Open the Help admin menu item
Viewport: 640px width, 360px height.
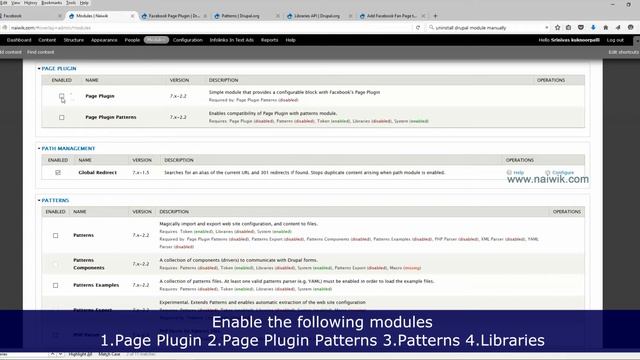[x=290, y=40]
